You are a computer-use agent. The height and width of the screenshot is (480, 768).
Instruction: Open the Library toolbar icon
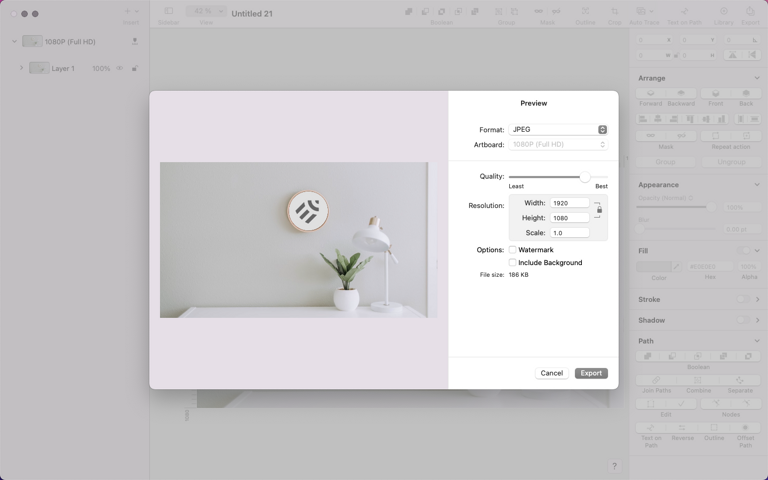723,11
